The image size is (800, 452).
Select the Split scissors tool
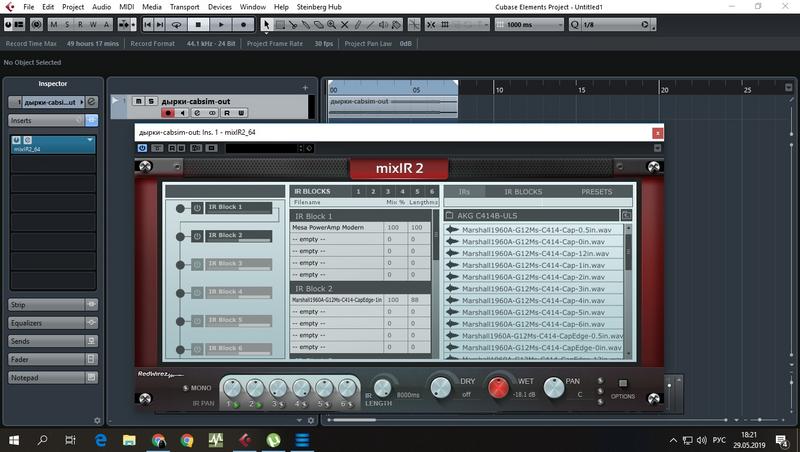click(x=293, y=24)
